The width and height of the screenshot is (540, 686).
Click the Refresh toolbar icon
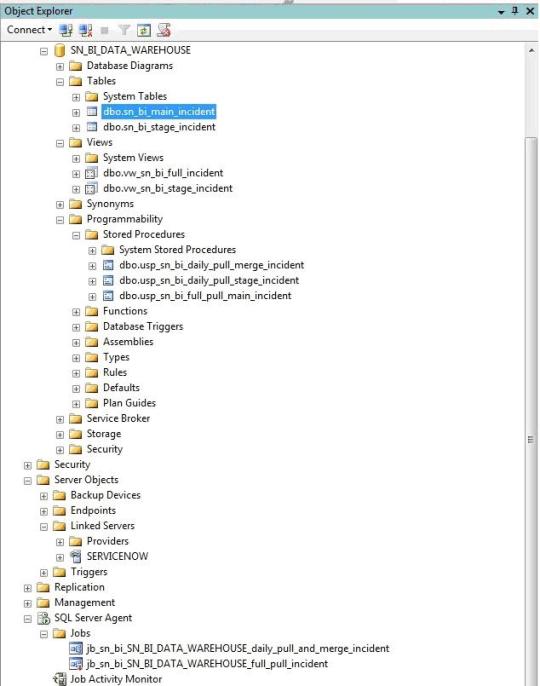point(144,30)
